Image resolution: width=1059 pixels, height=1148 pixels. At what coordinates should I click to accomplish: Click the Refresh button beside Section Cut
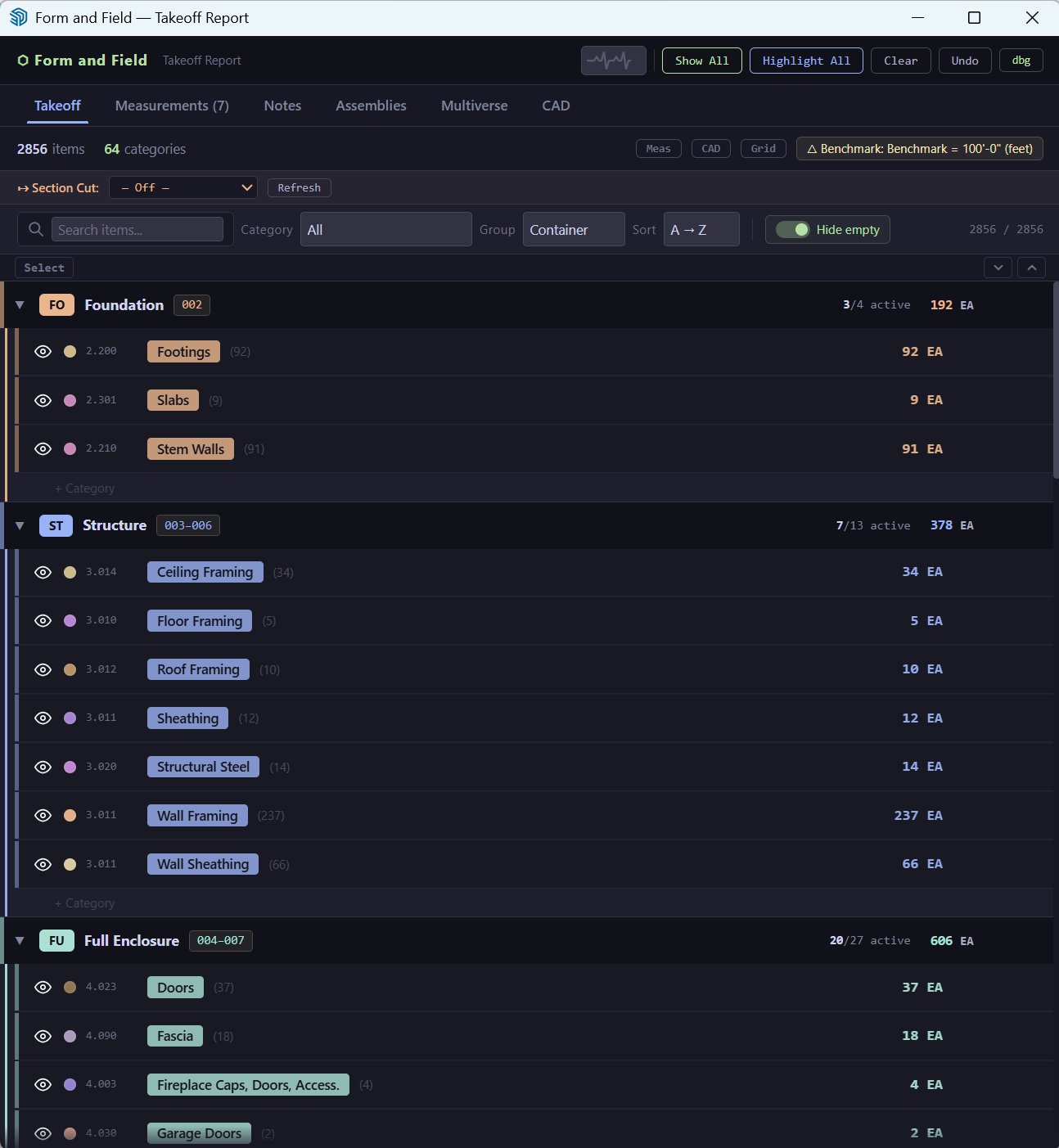click(299, 187)
